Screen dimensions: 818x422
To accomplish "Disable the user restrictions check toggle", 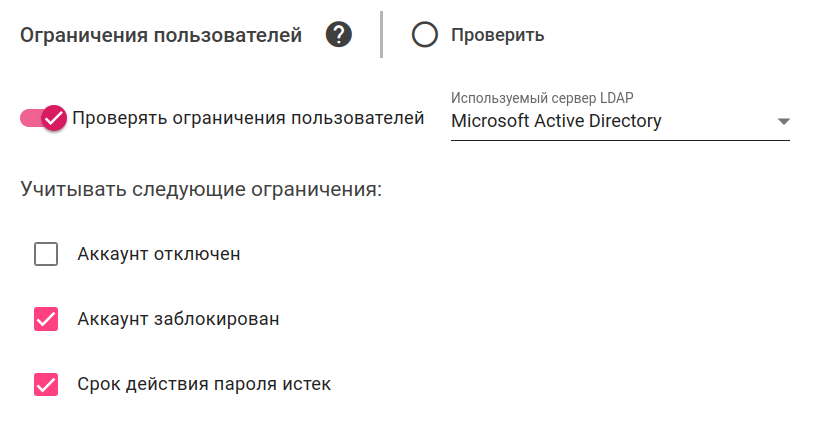I will tap(43, 118).
